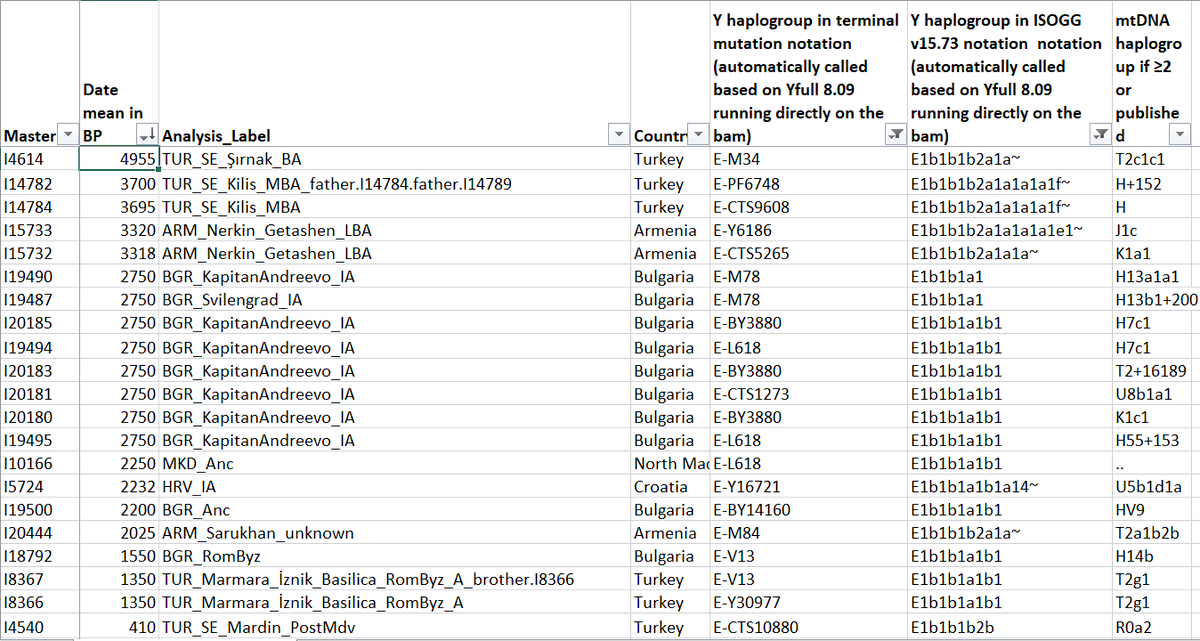Select the BGR_Svilengrad_IA label cell
This screenshot has width=1200, height=641.
(394, 300)
